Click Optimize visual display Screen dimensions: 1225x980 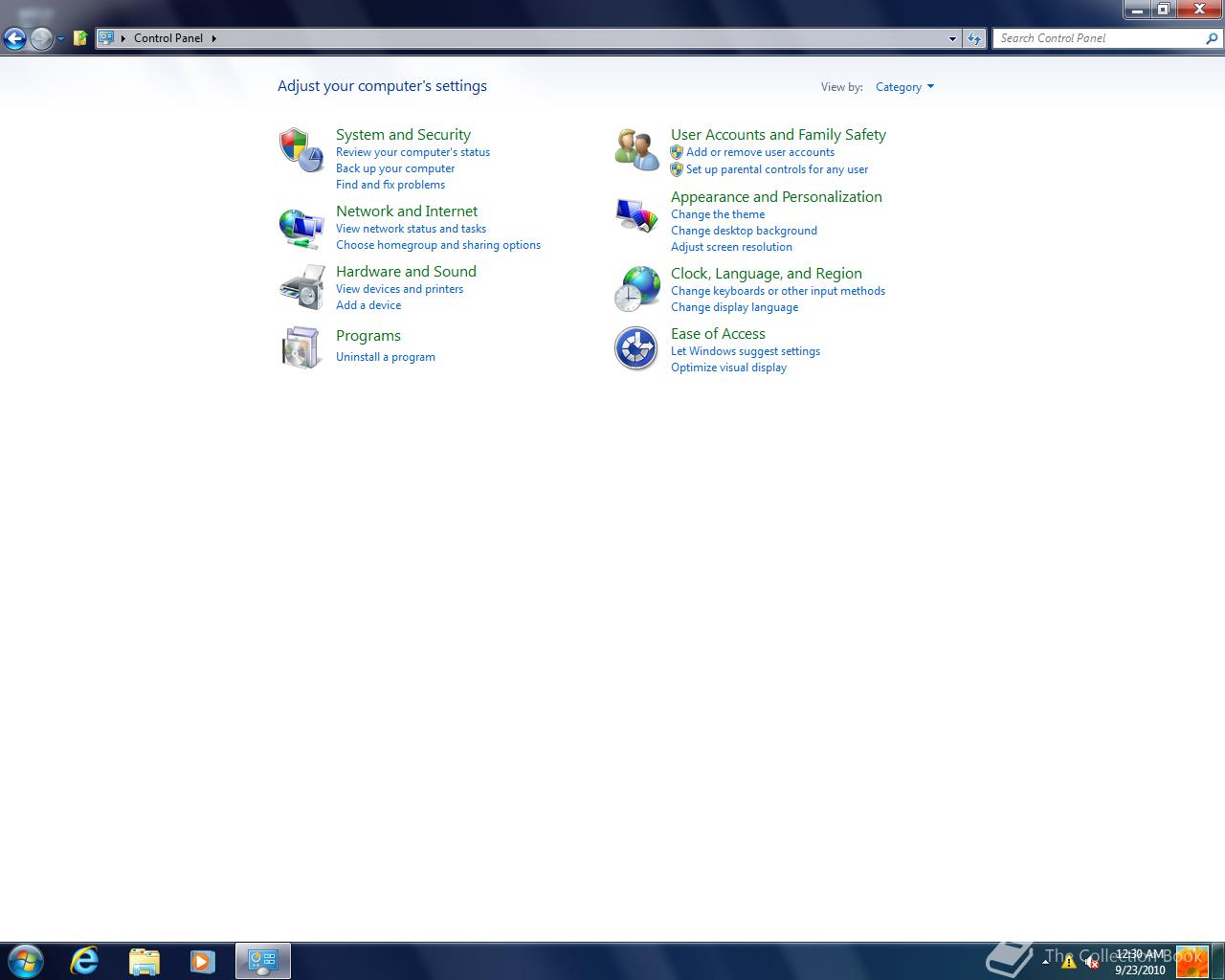(x=728, y=367)
